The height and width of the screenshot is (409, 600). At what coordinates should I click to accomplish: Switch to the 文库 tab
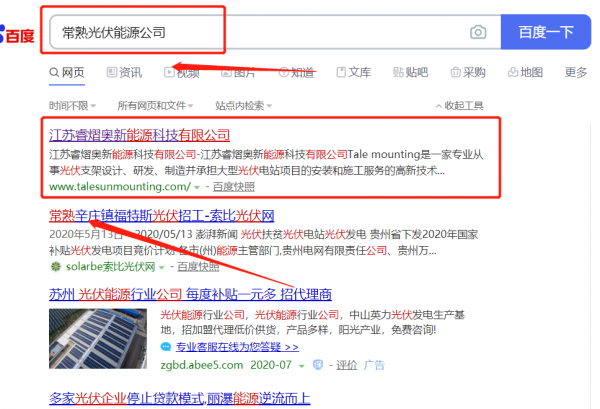coord(354,72)
